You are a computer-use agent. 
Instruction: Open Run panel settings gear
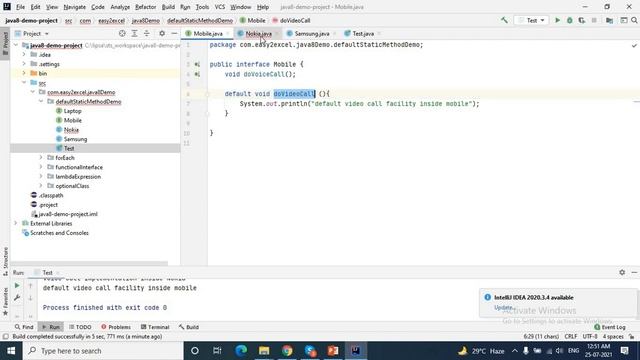pos(622,272)
